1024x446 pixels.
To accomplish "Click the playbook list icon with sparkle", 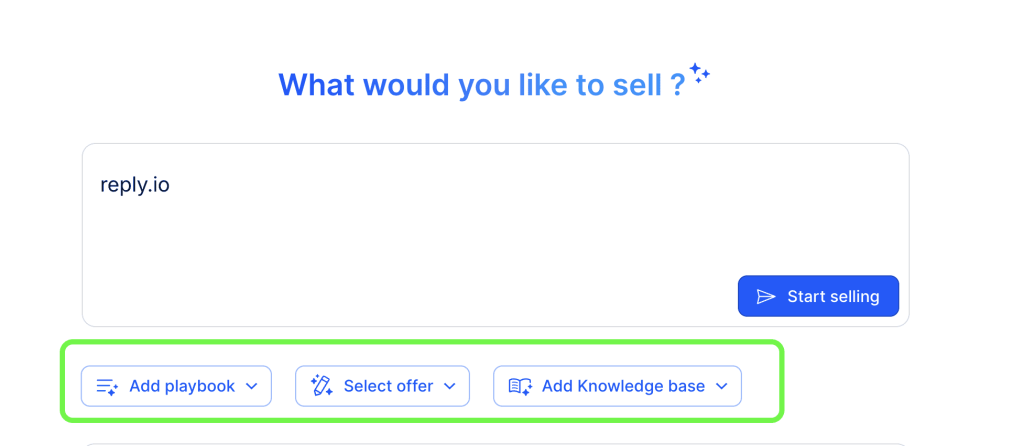I will (107, 386).
